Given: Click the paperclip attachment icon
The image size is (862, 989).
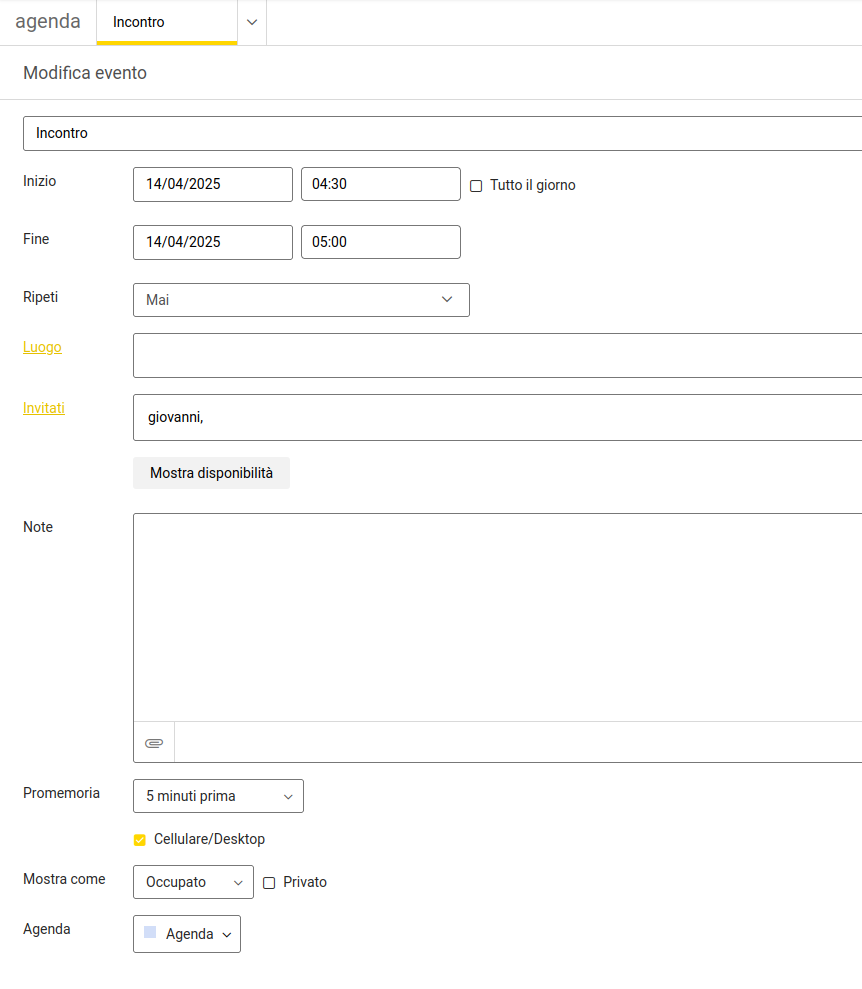Looking at the screenshot, I should tap(154, 743).
